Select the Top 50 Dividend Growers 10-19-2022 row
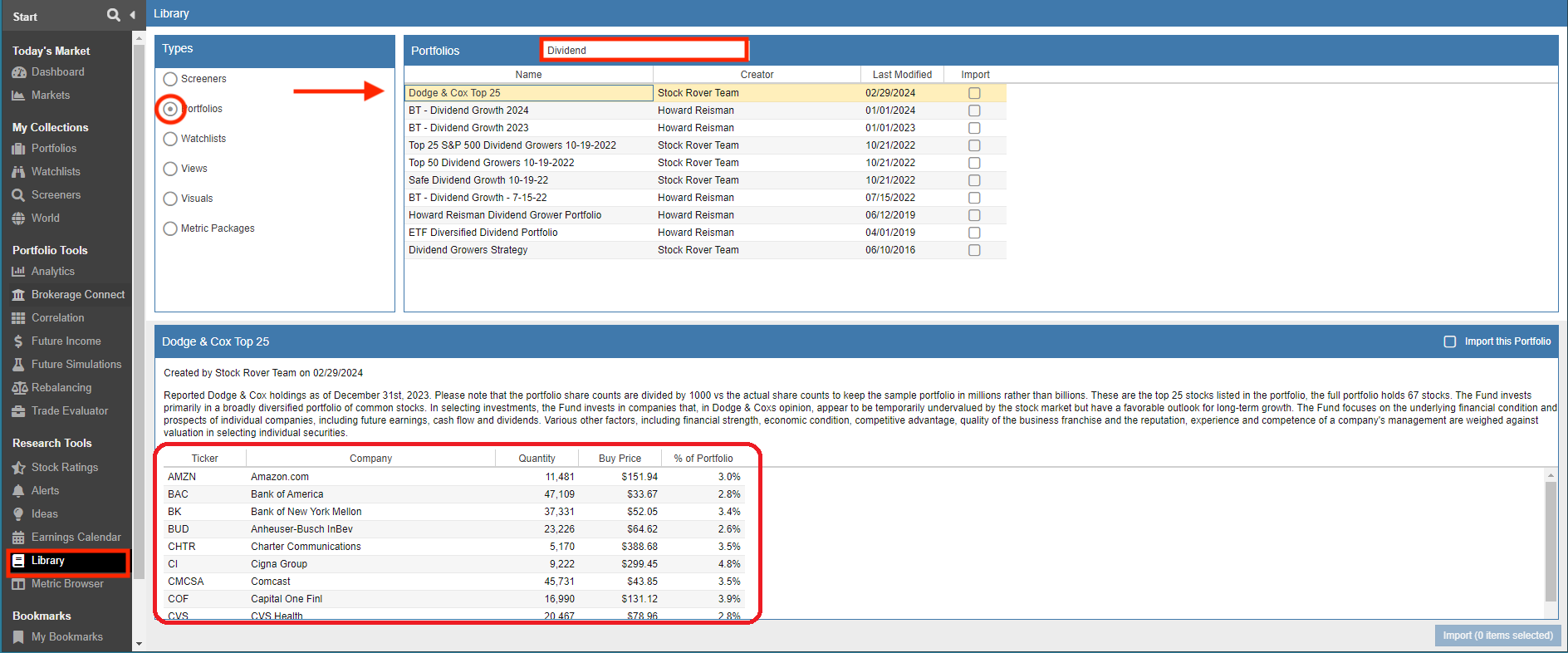Viewport: 1568px width, 653px height. click(704, 163)
